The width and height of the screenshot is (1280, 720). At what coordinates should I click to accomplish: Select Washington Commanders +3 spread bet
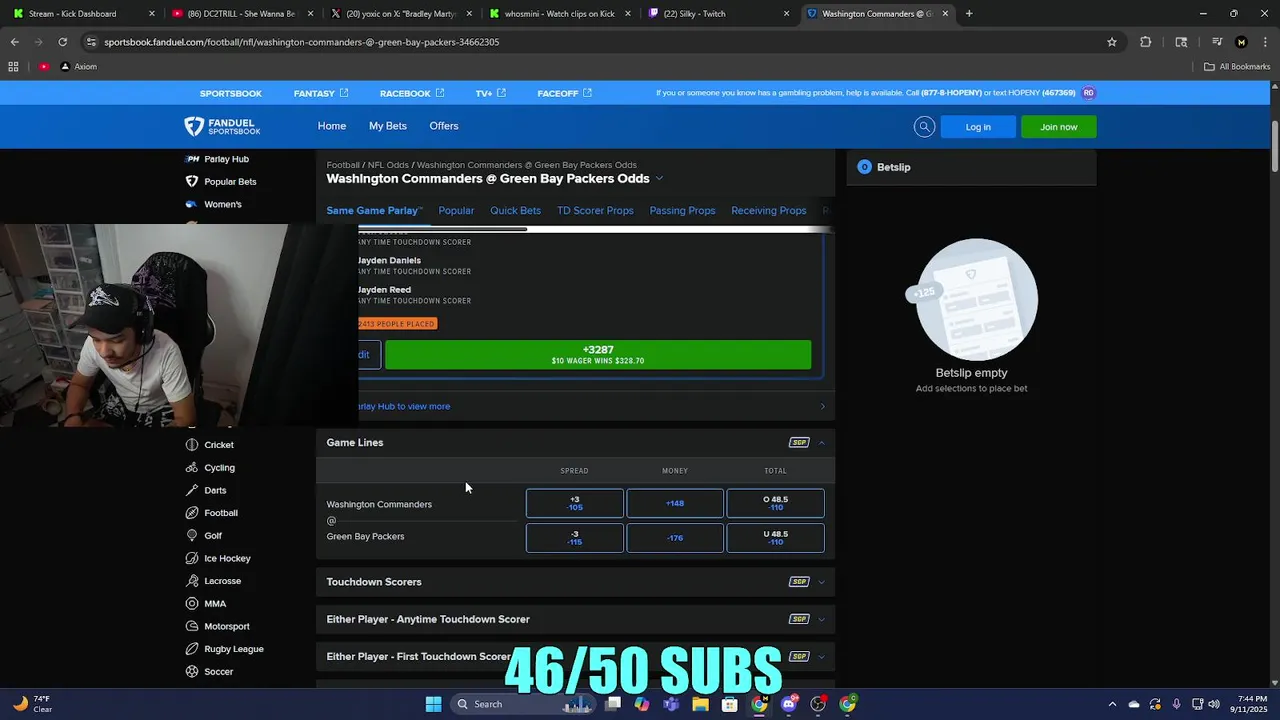[x=575, y=503]
